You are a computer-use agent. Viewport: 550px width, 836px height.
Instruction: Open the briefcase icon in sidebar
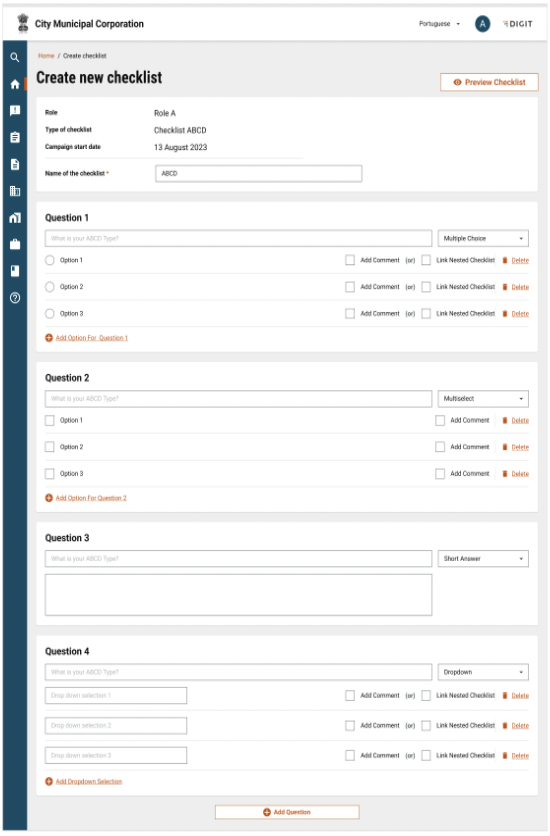pos(15,244)
